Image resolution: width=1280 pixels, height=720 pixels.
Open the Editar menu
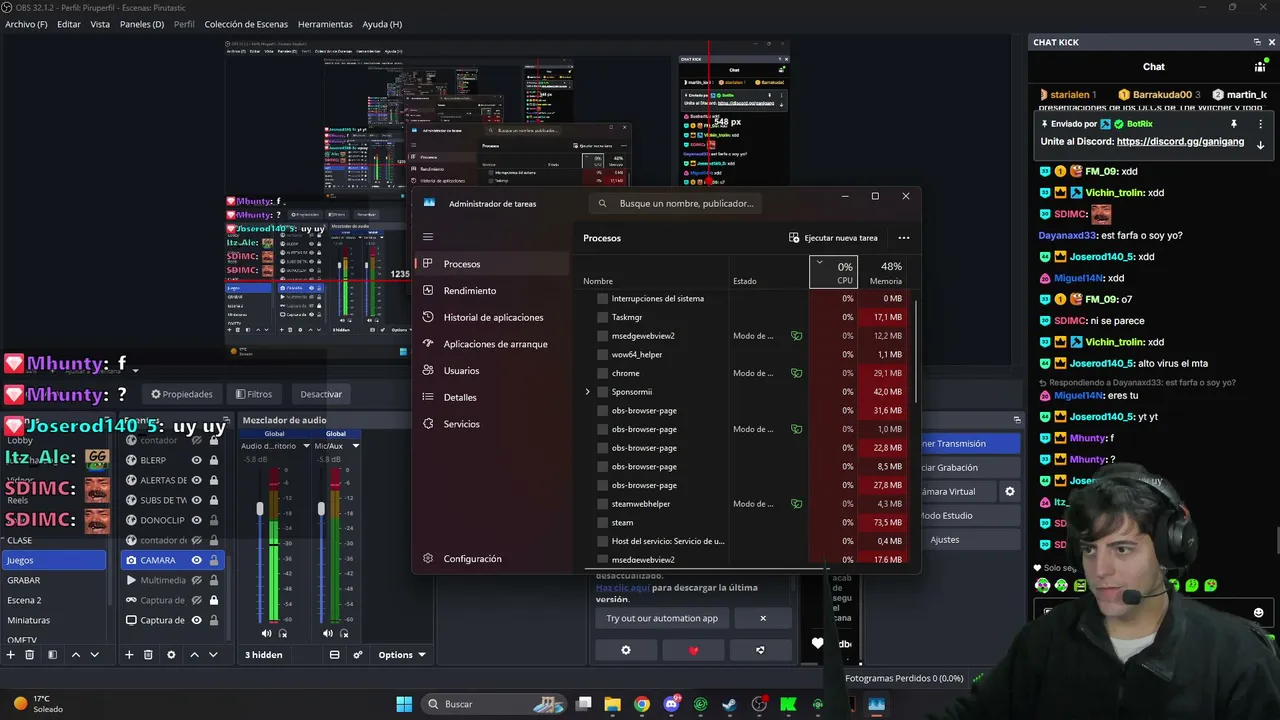[x=69, y=24]
